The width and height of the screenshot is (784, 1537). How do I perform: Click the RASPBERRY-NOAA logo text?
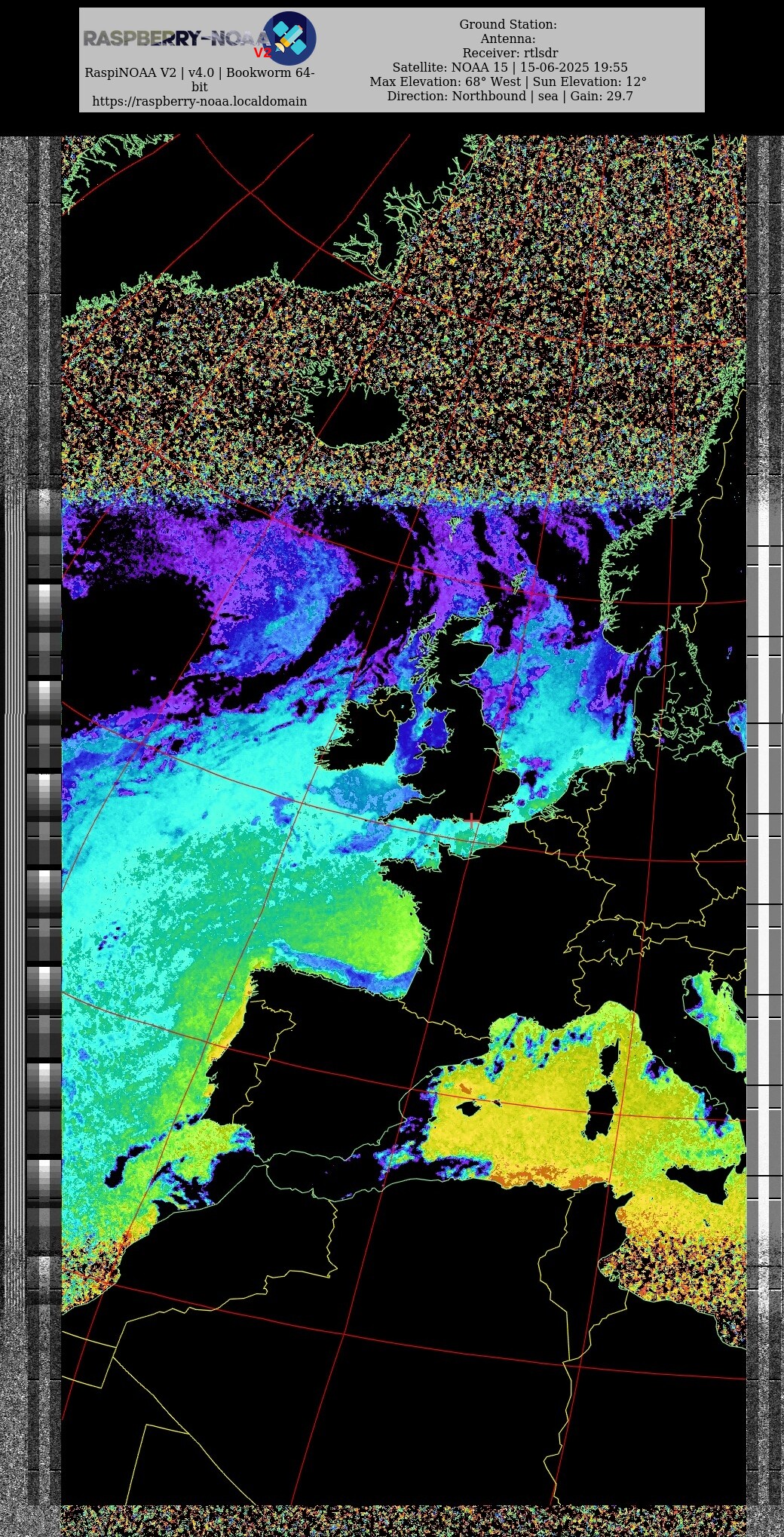[x=176, y=38]
